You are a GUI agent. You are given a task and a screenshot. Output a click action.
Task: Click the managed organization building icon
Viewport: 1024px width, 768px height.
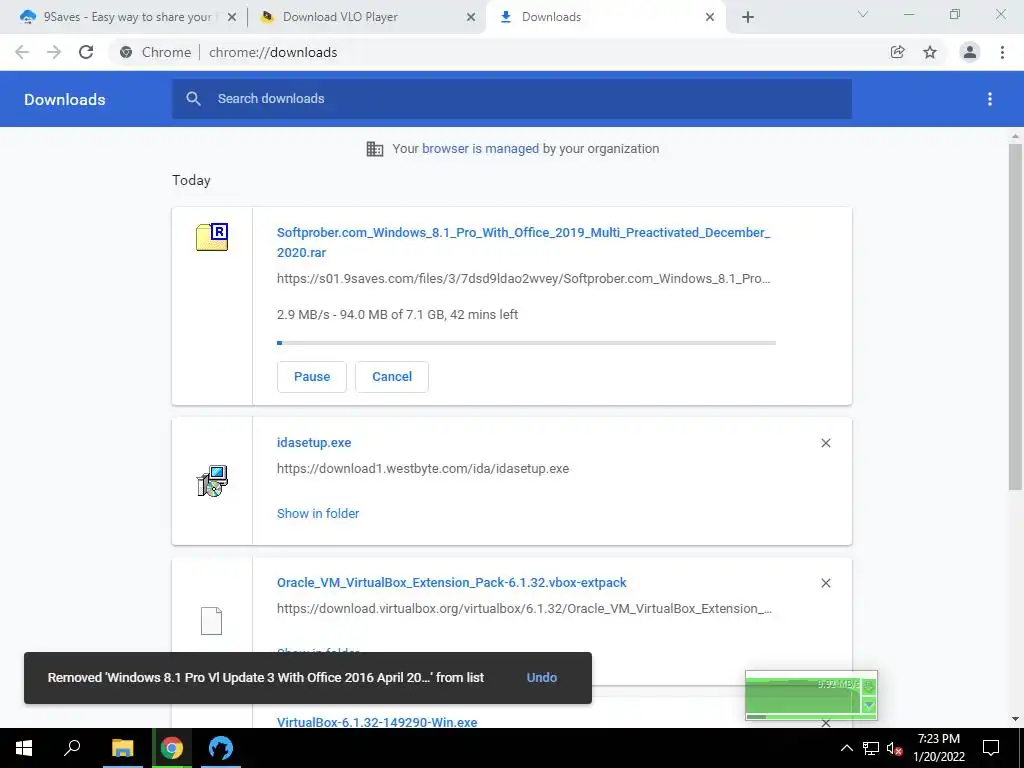375,149
